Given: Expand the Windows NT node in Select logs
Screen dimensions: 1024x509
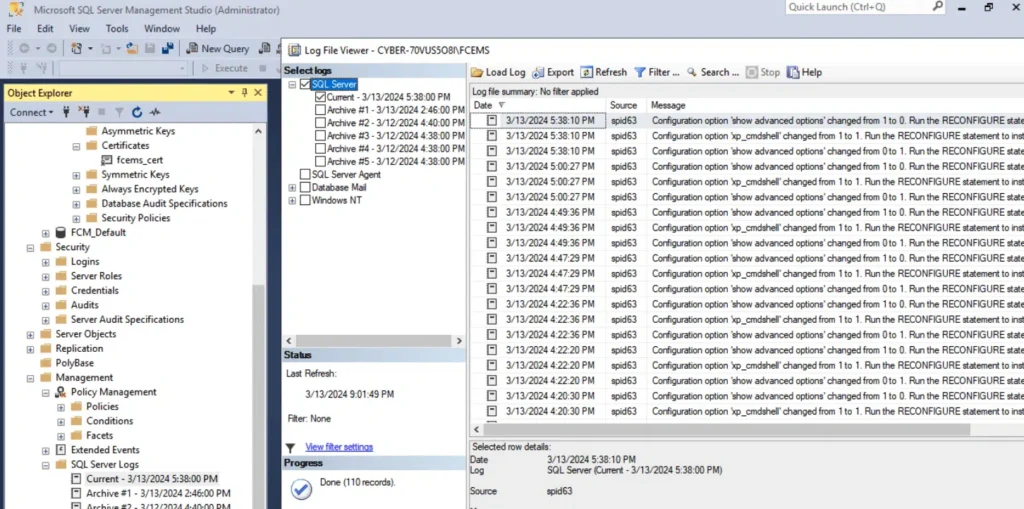Looking at the screenshot, I should point(292,201).
